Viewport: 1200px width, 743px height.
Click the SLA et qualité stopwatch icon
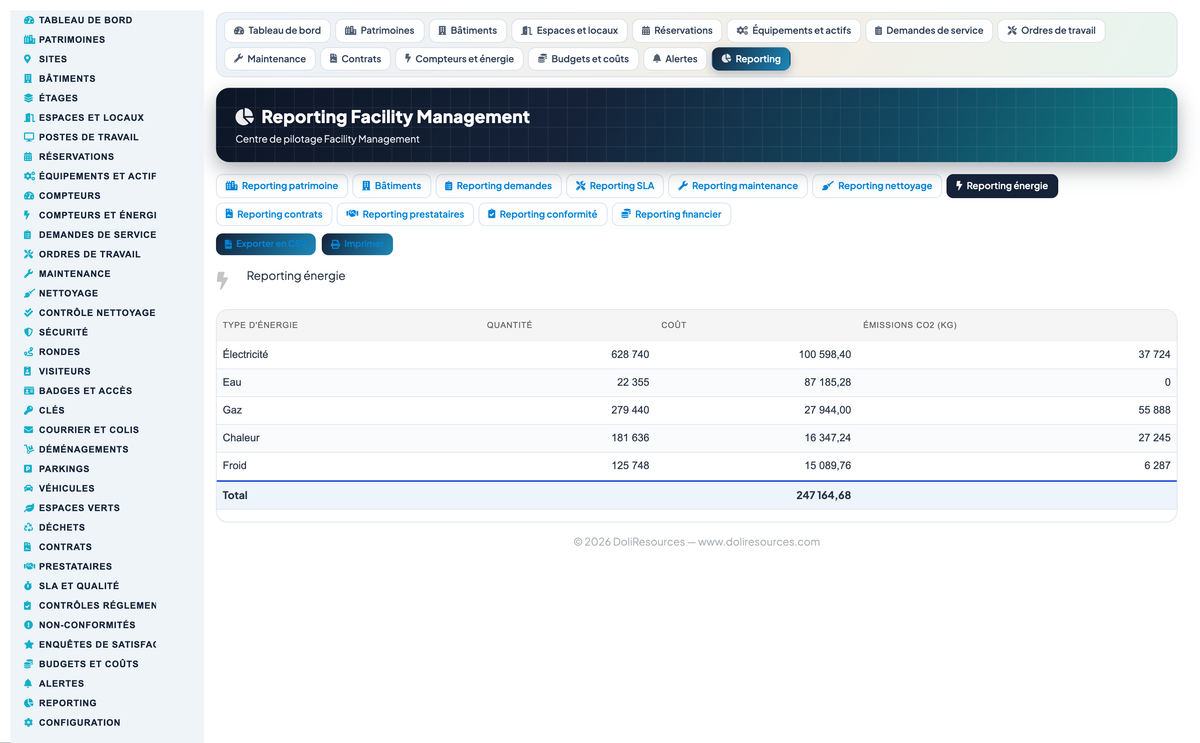coord(29,586)
